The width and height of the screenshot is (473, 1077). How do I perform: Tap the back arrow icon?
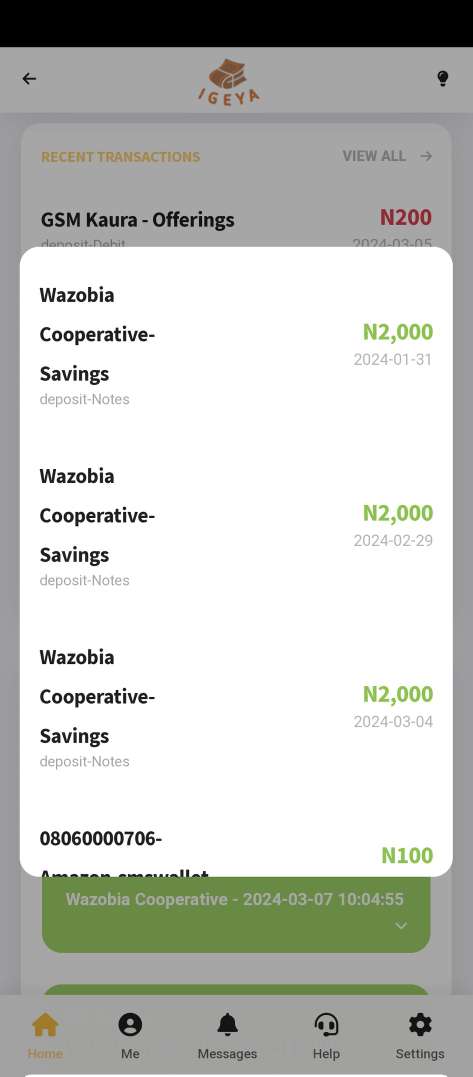click(x=29, y=79)
